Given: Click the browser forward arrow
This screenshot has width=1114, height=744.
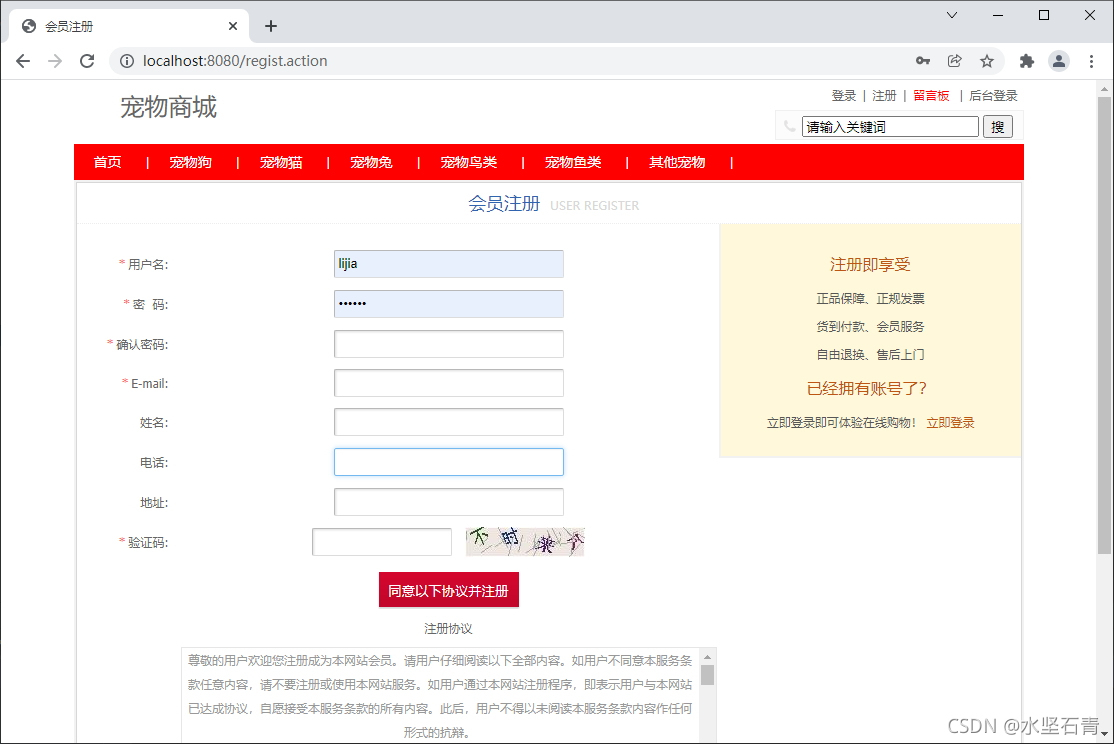Looking at the screenshot, I should point(55,61).
